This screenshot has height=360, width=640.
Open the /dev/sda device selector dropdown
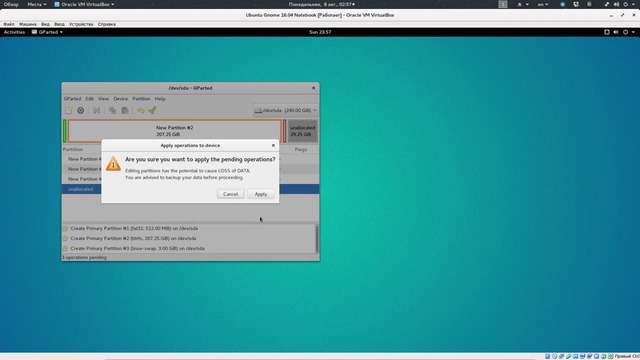(285, 110)
